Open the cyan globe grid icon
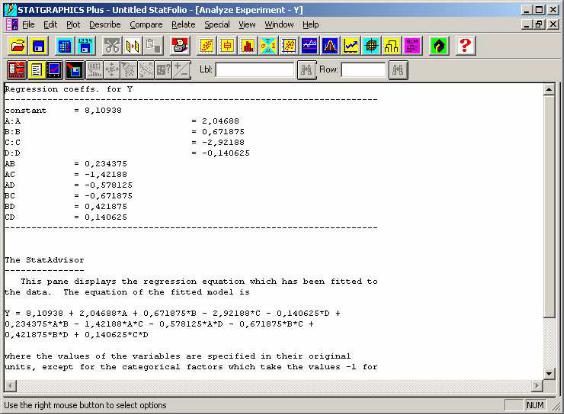564x414 pixels. 371,46
